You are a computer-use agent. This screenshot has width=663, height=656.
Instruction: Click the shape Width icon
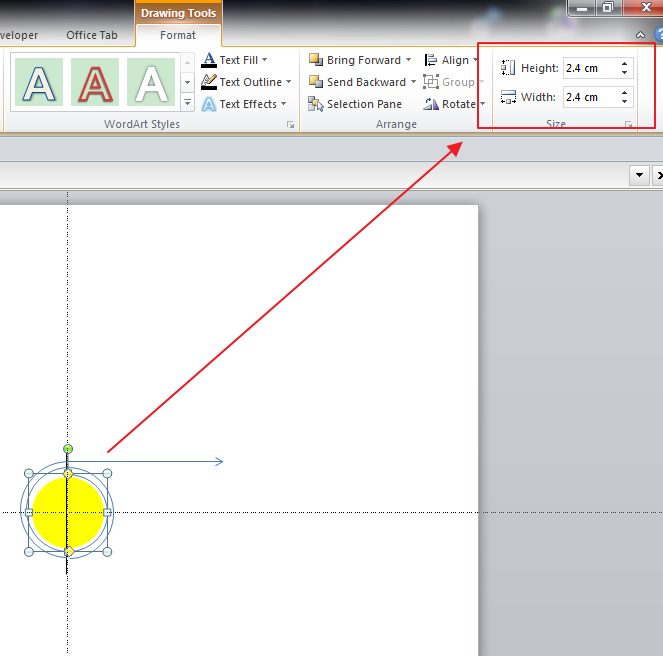(508, 97)
